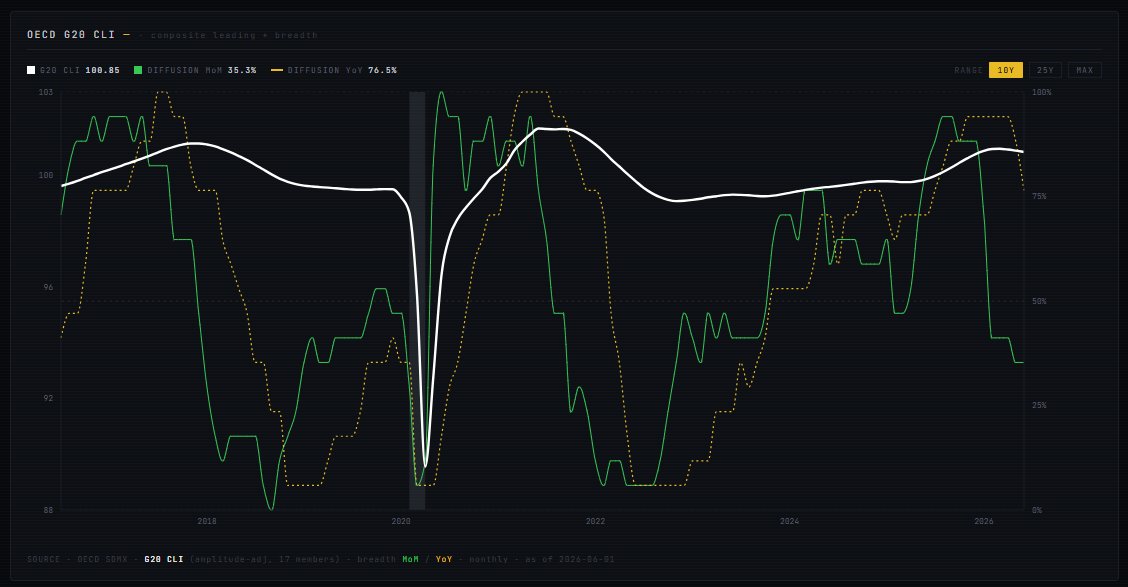Click the 50% right-axis label
This screenshot has width=1128, height=587.
[1040, 301]
